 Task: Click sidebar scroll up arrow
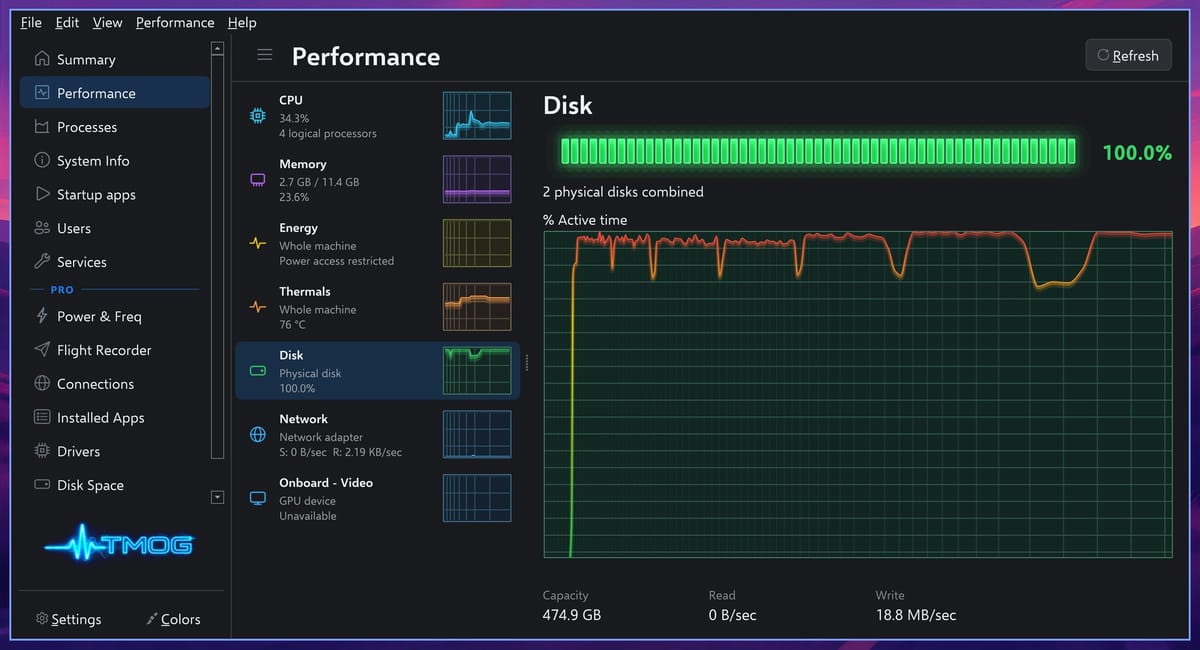217,48
